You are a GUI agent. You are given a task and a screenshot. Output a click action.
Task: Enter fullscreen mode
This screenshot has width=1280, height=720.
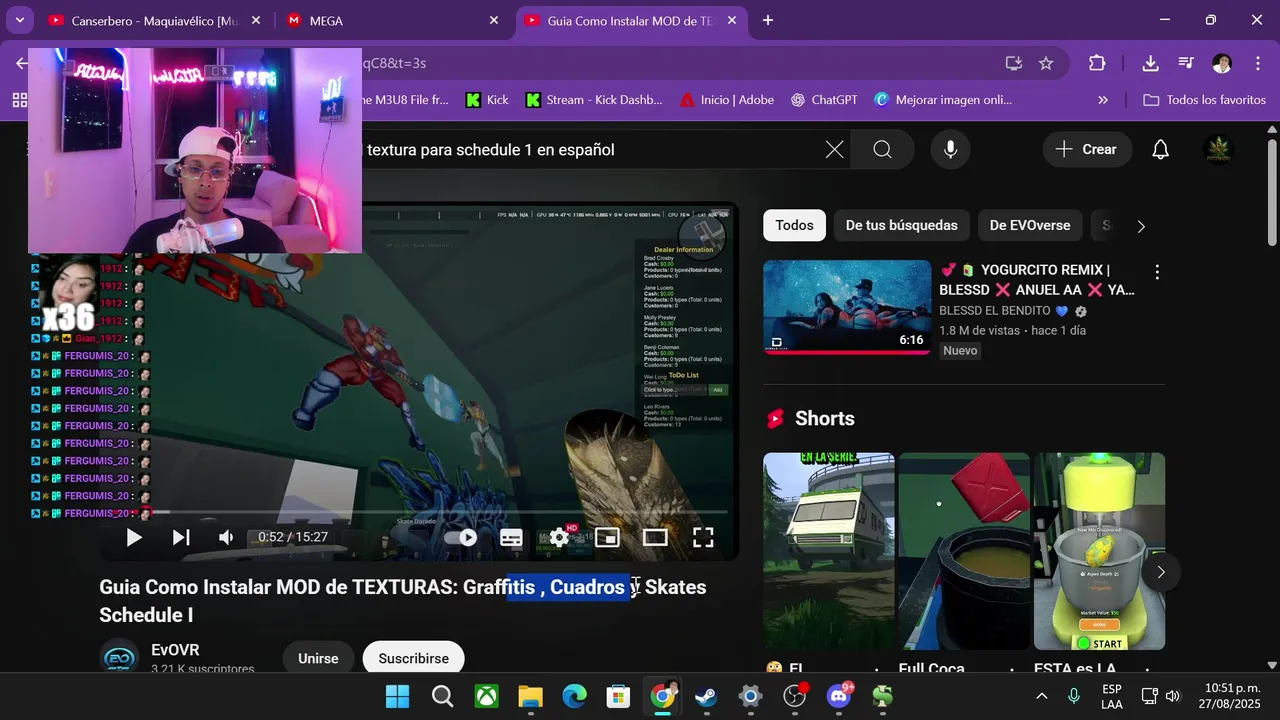coord(703,537)
